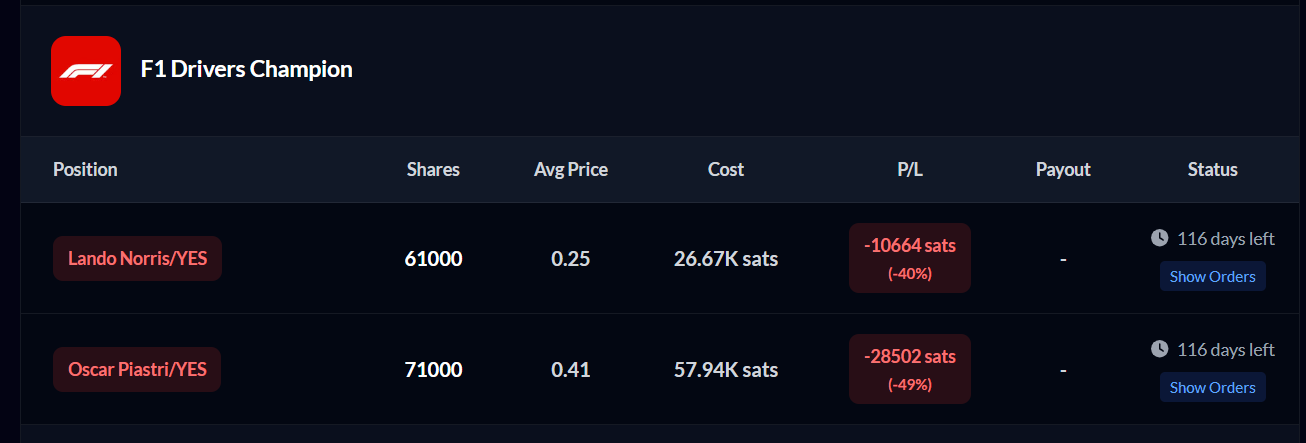Select the Oscar Piastri/YES position tag
This screenshot has height=443, width=1306.
137,370
